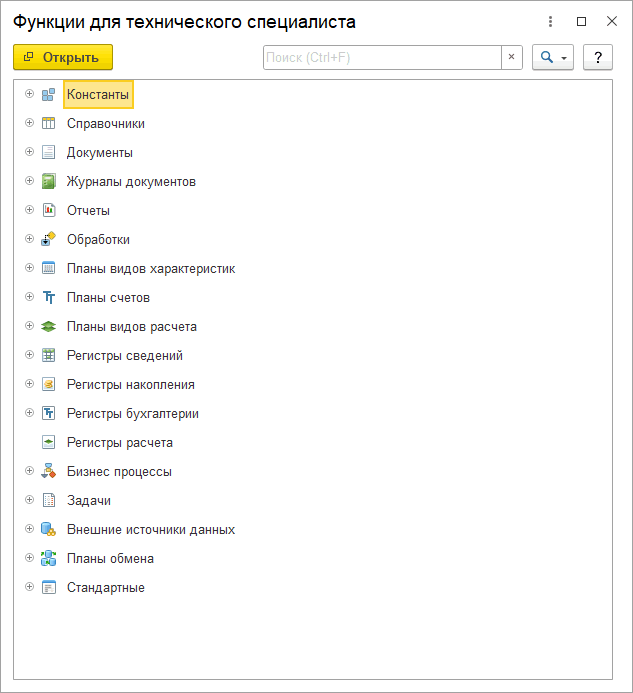Open the search magnifier dropdown button
This screenshot has width=633, height=693.
(x=553, y=57)
